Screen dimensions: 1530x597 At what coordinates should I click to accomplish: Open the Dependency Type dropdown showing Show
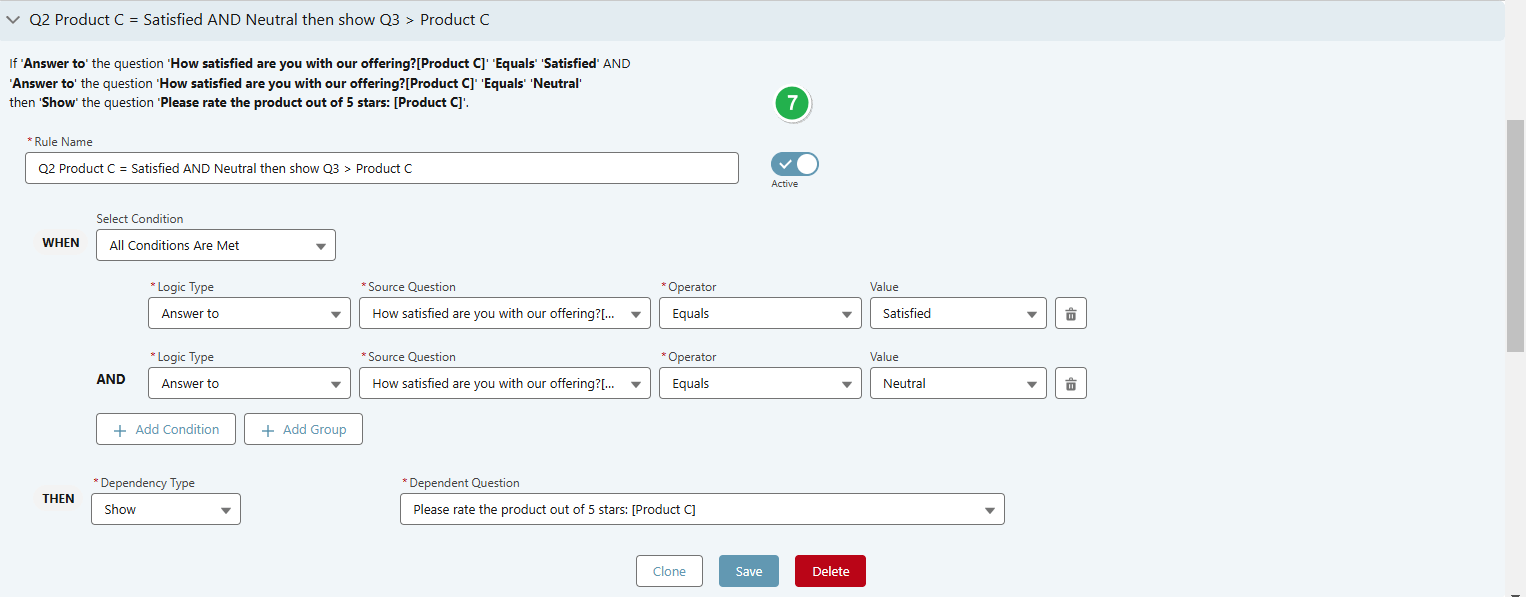click(x=165, y=509)
